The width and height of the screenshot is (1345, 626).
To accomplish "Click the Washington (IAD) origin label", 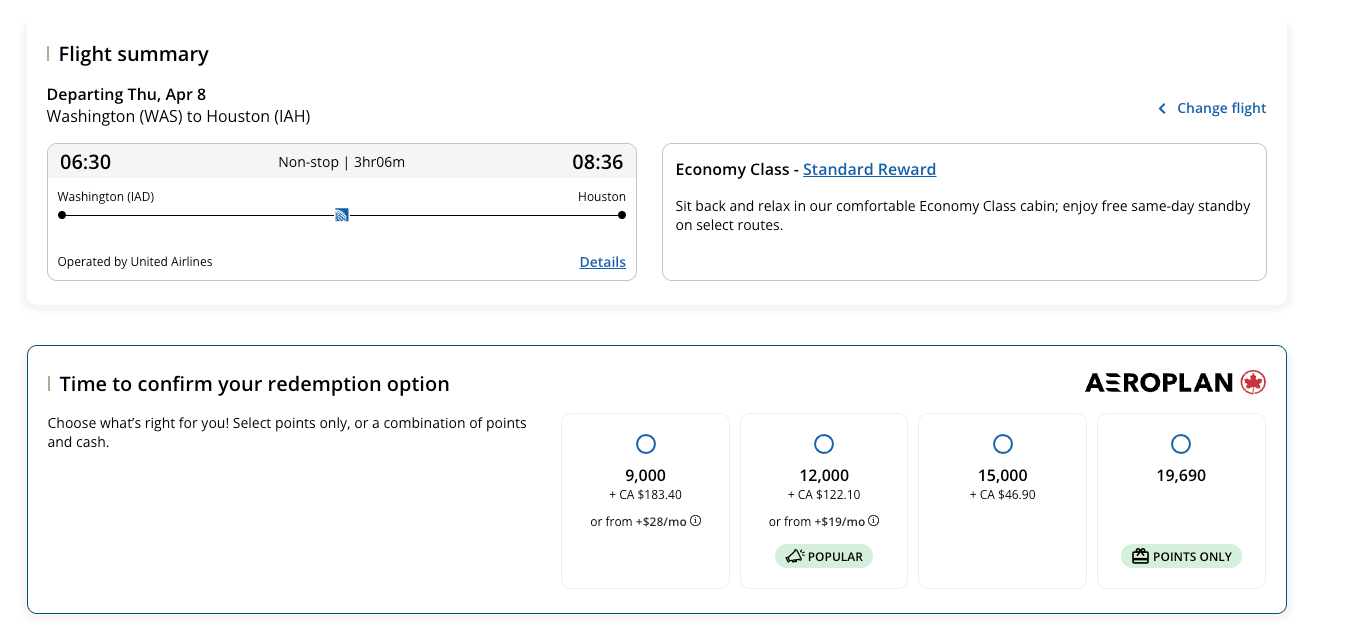I will 106,197.
